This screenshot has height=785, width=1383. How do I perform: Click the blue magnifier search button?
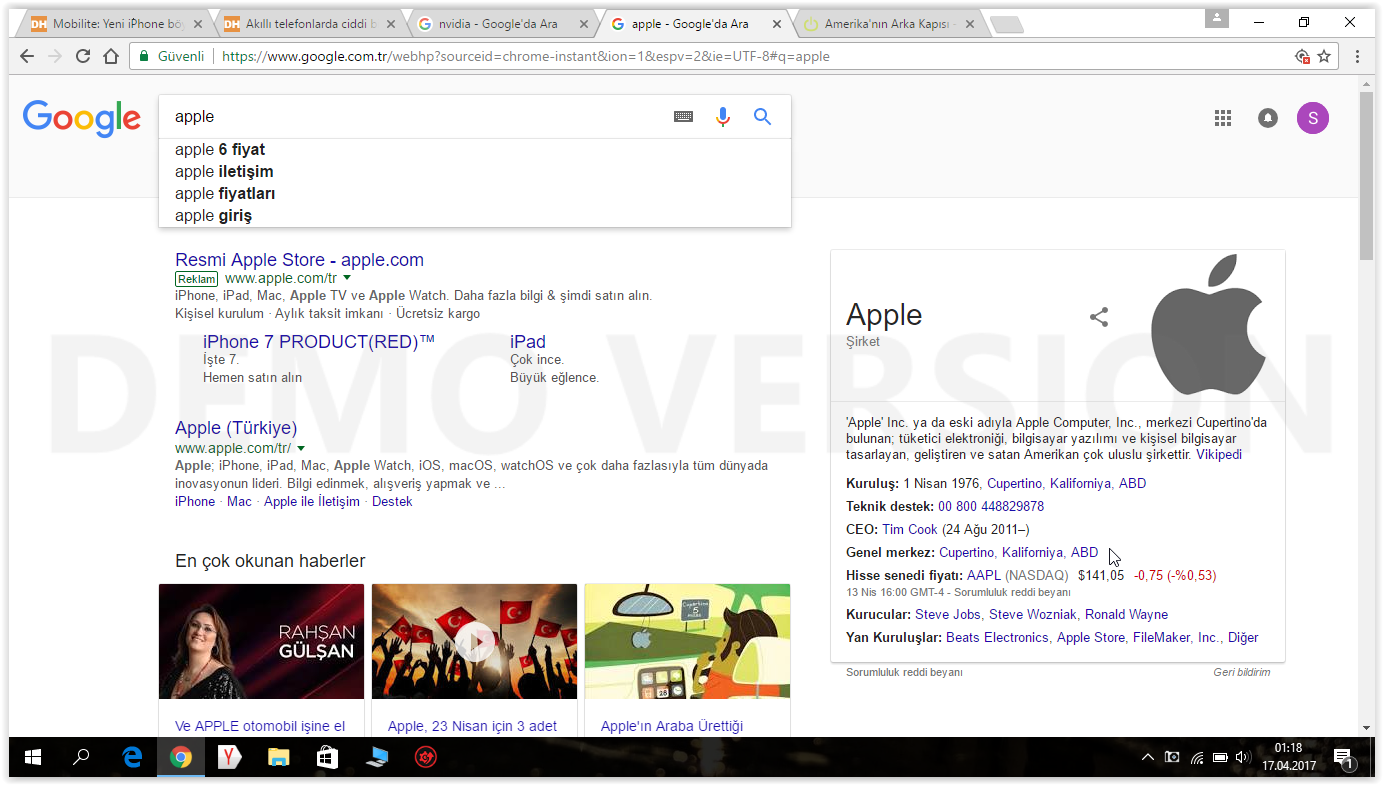[x=762, y=117]
